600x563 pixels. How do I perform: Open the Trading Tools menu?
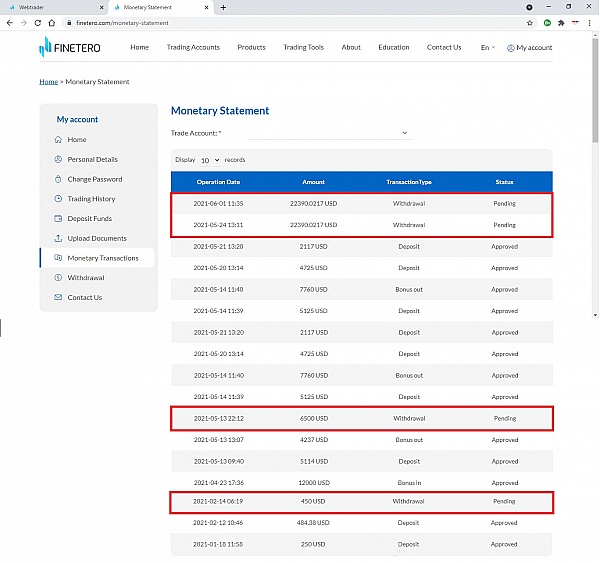(x=303, y=47)
